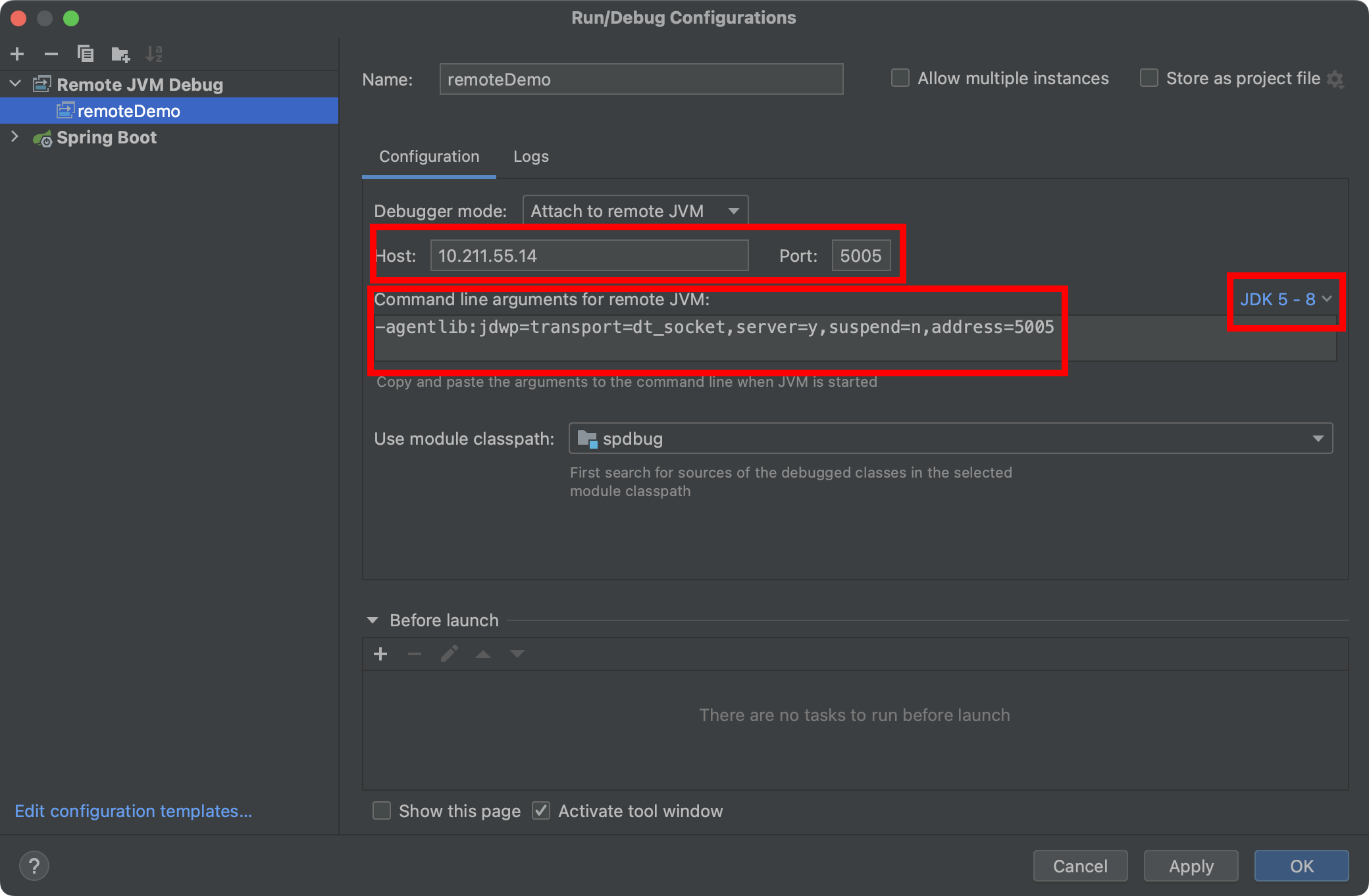Viewport: 1369px width, 896px height.
Task: Expand the Spring Boot tree node
Action: tap(15, 137)
